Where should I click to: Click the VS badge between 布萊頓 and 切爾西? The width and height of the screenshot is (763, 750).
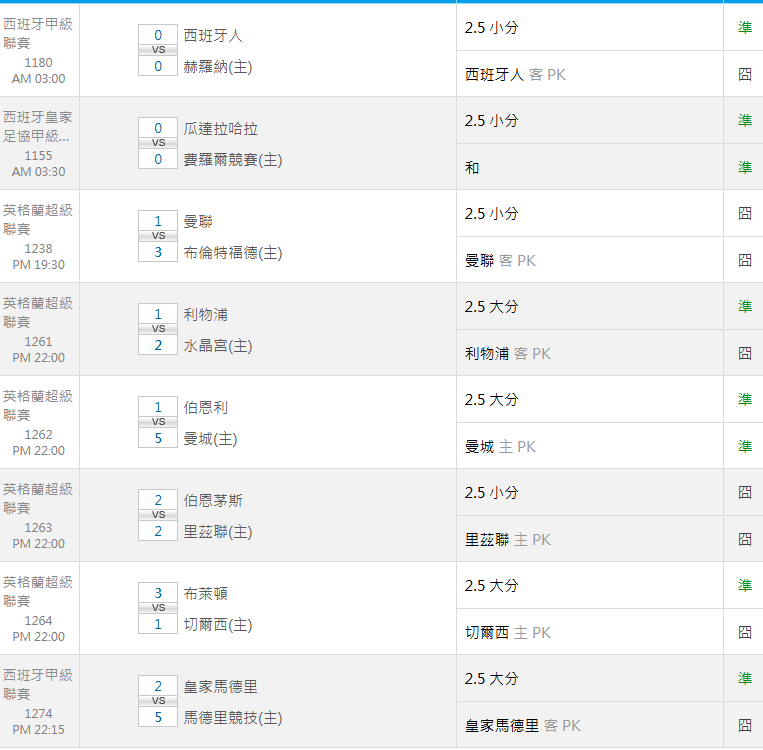click(158, 608)
